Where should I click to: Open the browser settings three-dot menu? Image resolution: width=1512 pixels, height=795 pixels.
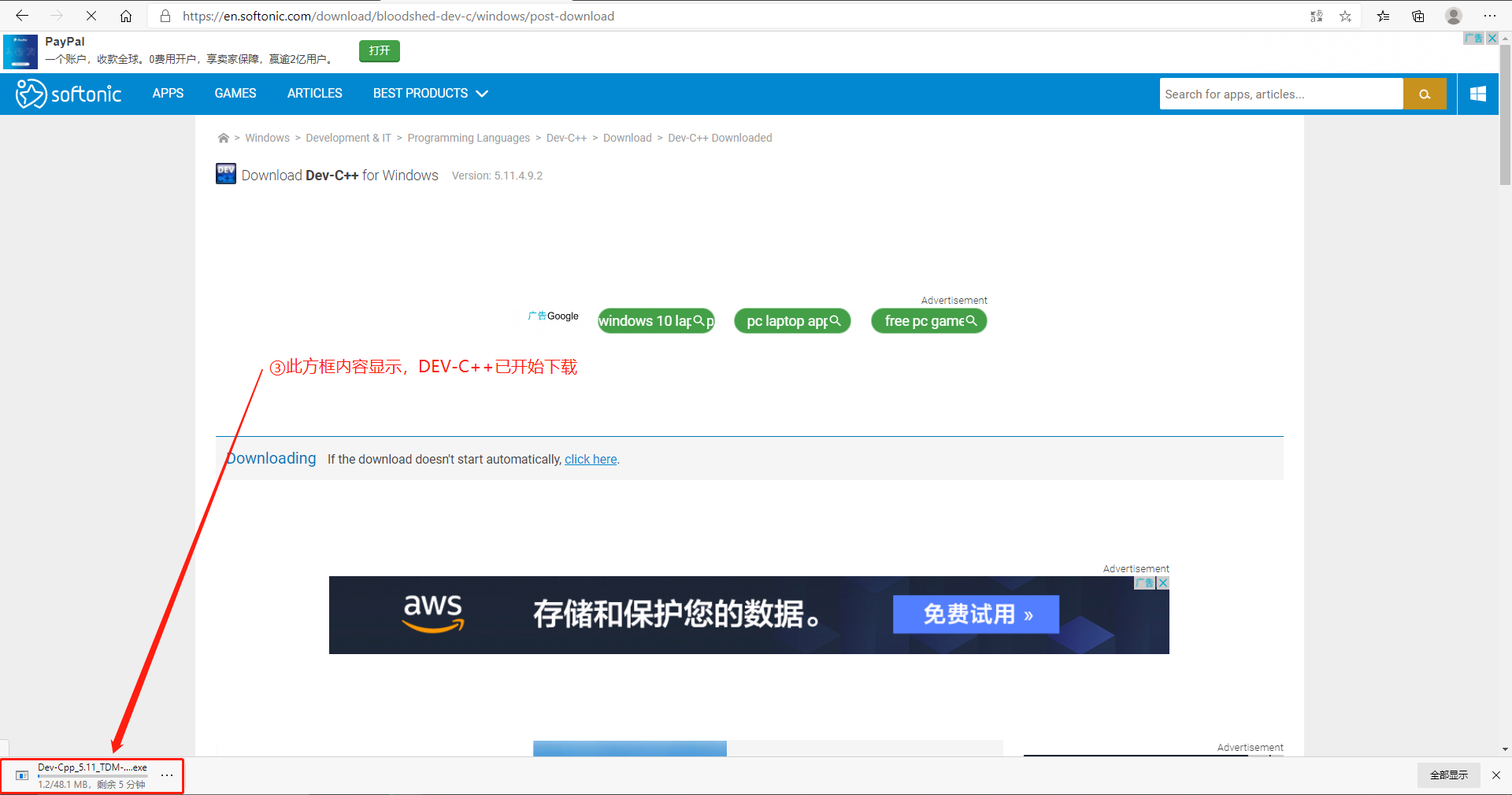[x=1491, y=16]
